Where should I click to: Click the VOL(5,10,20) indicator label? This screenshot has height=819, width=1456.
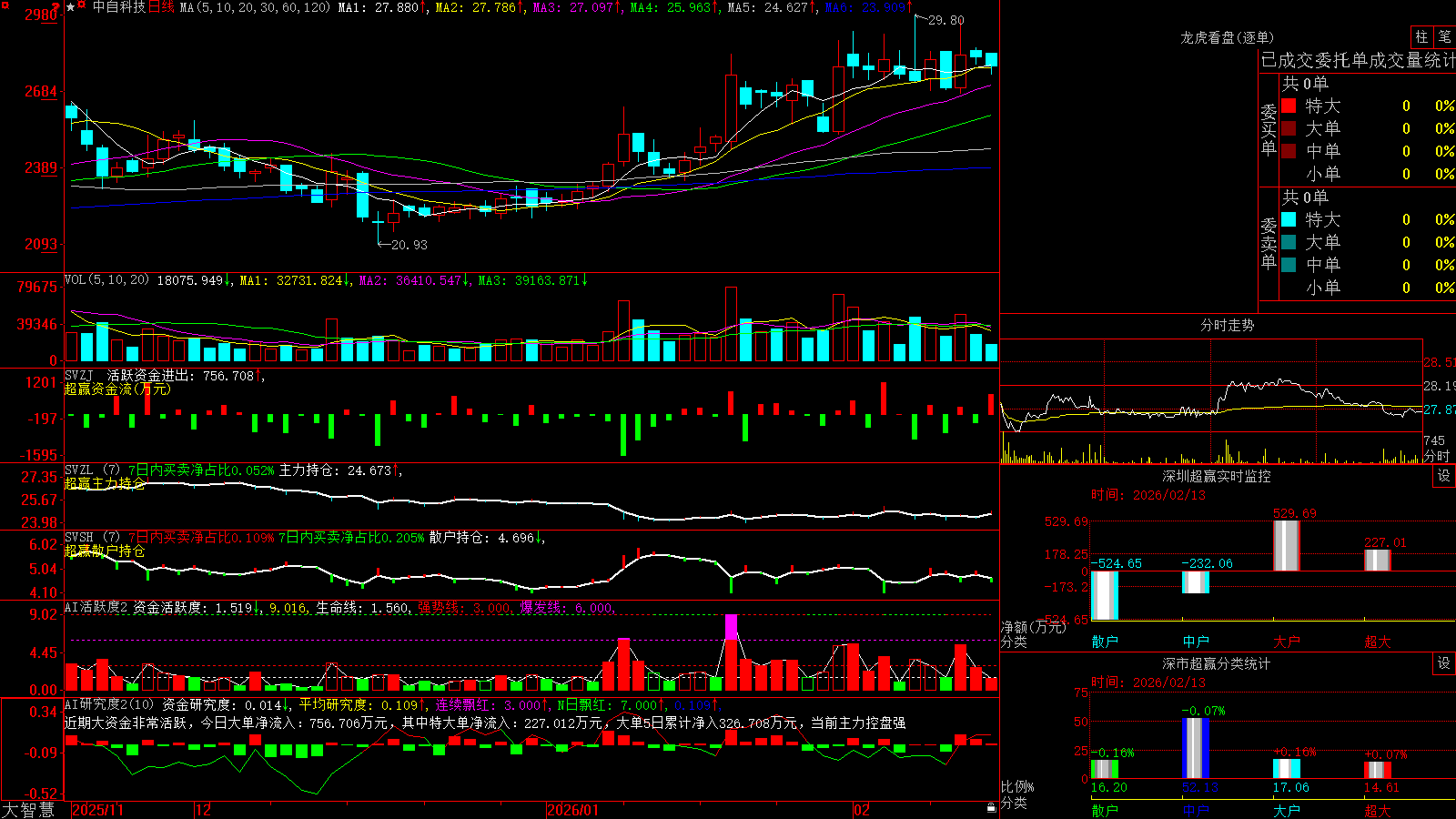point(106,280)
